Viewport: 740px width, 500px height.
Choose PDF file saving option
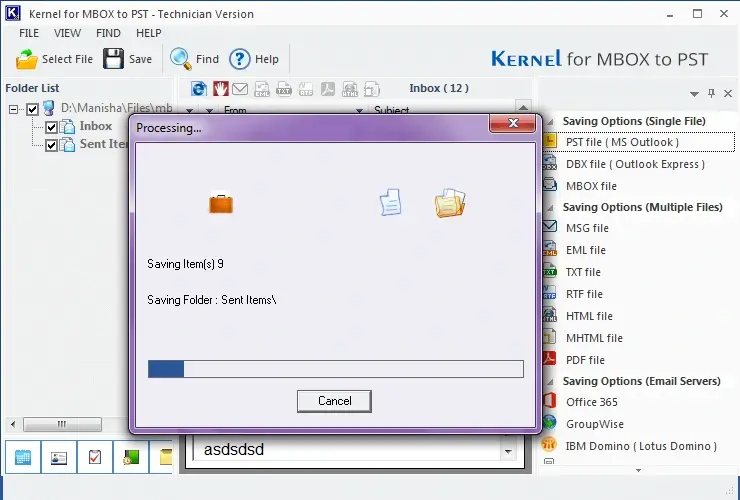tap(585, 360)
